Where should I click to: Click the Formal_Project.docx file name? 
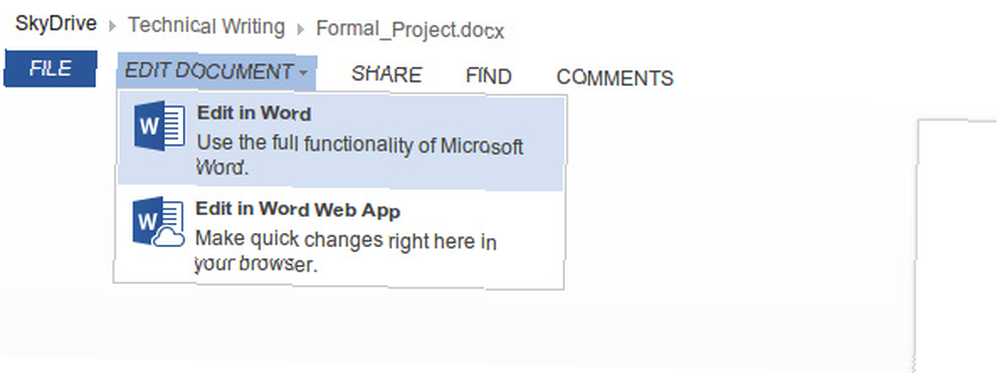click(410, 29)
